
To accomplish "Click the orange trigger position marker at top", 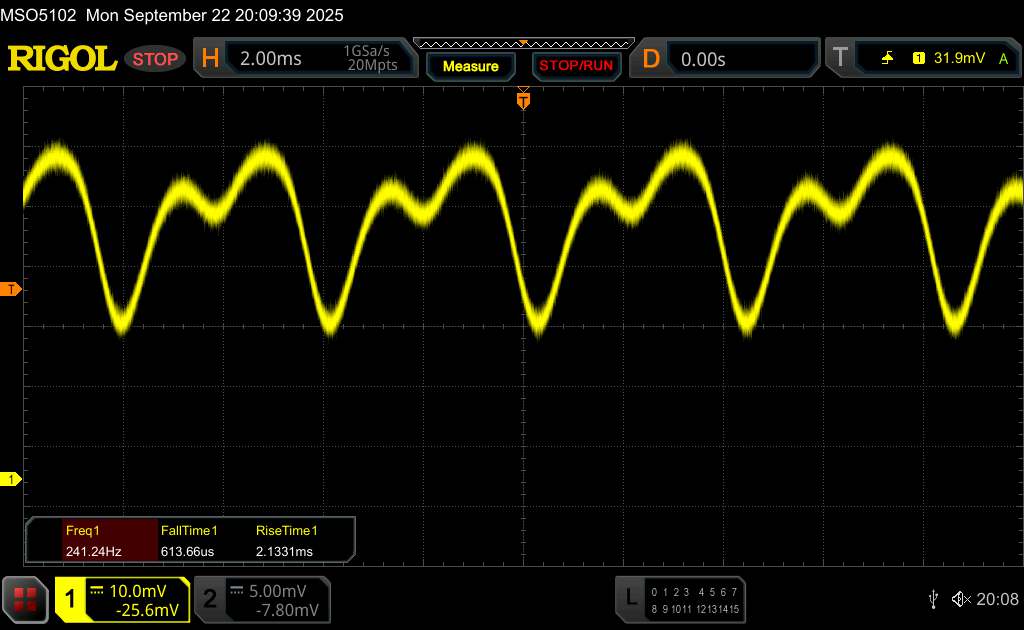I will click(x=522, y=99).
